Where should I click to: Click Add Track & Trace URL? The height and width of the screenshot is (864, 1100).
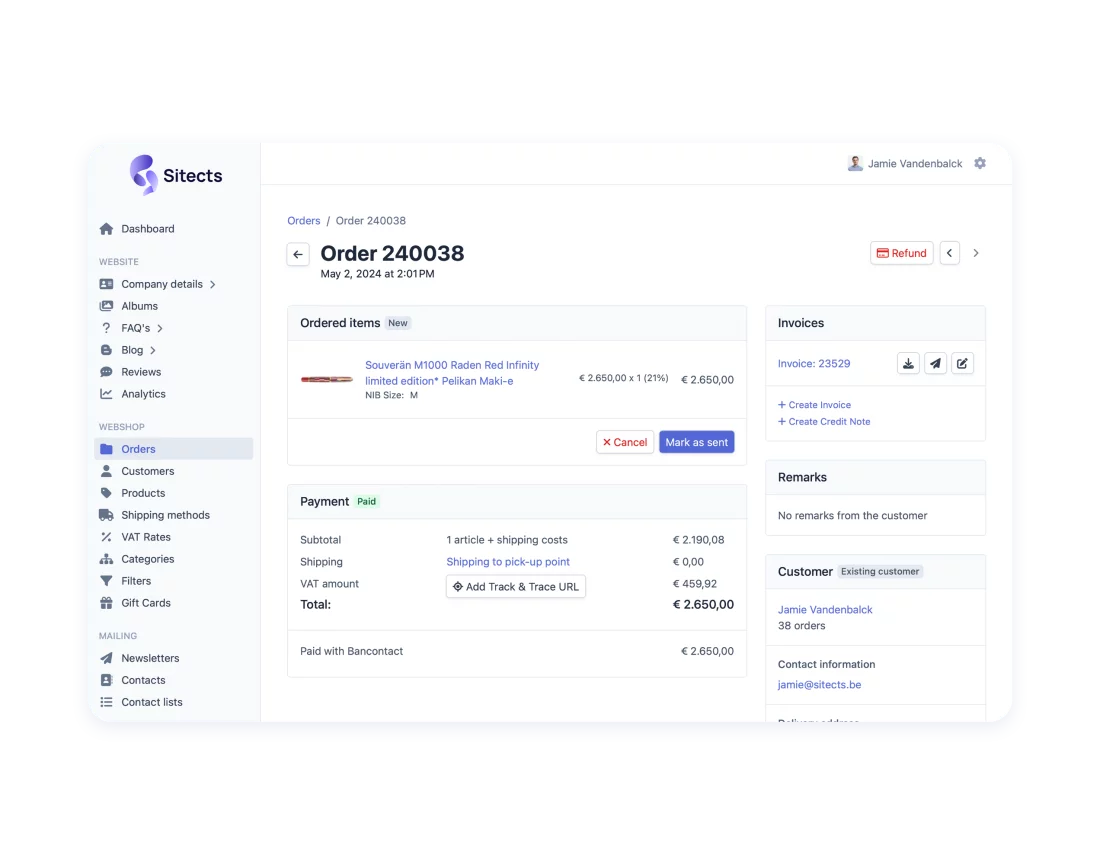[516, 586]
